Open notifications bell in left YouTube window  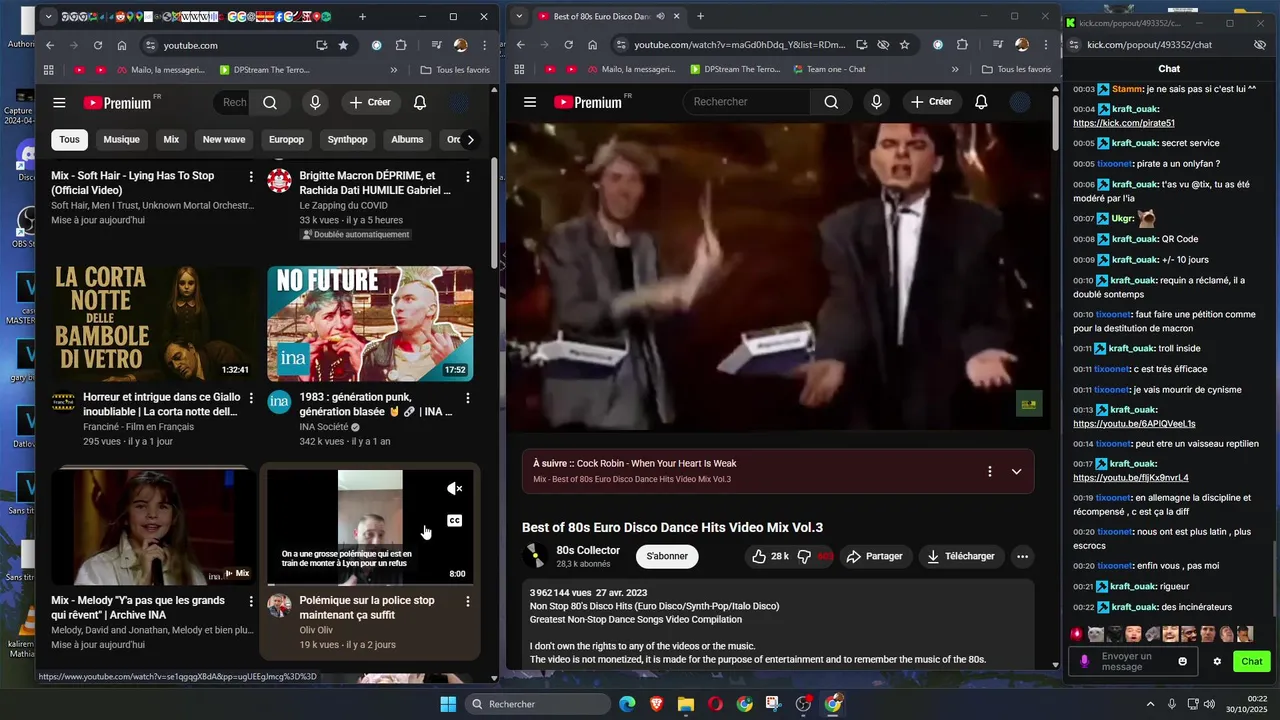pyautogui.click(x=420, y=103)
